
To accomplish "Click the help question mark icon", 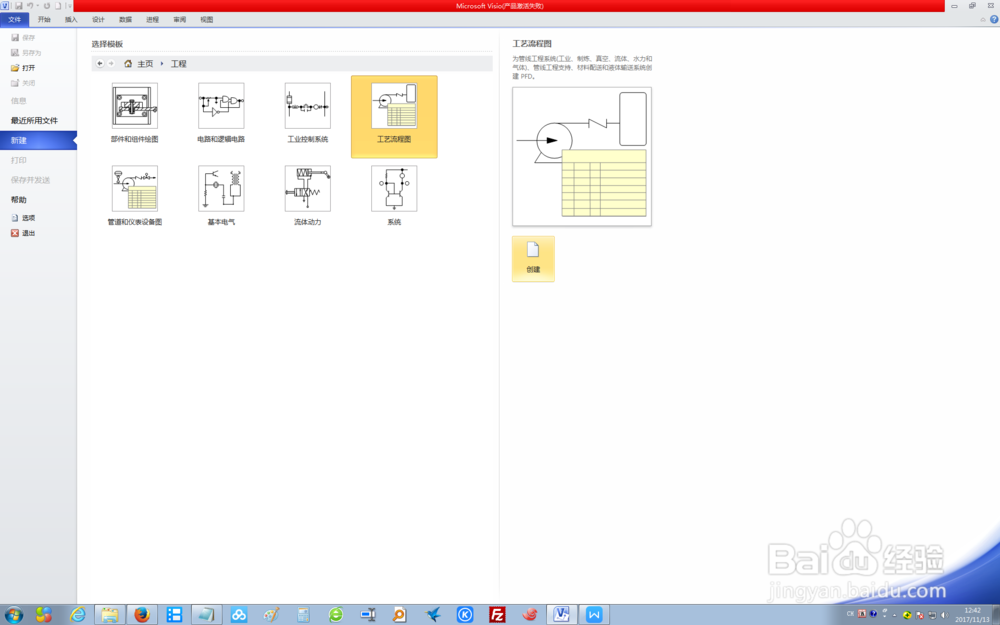I will pyautogui.click(x=994, y=20).
